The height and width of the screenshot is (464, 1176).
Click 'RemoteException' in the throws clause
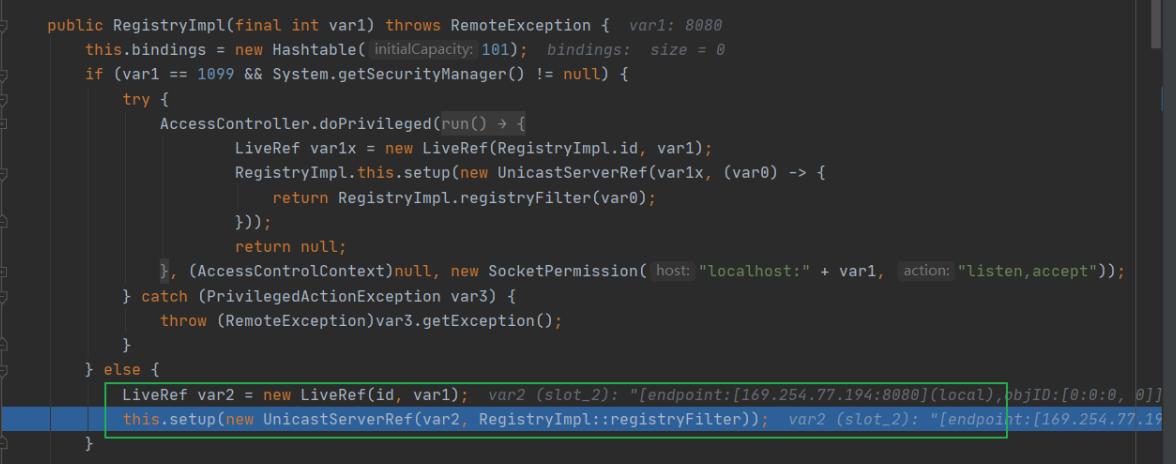[x=520, y=25]
